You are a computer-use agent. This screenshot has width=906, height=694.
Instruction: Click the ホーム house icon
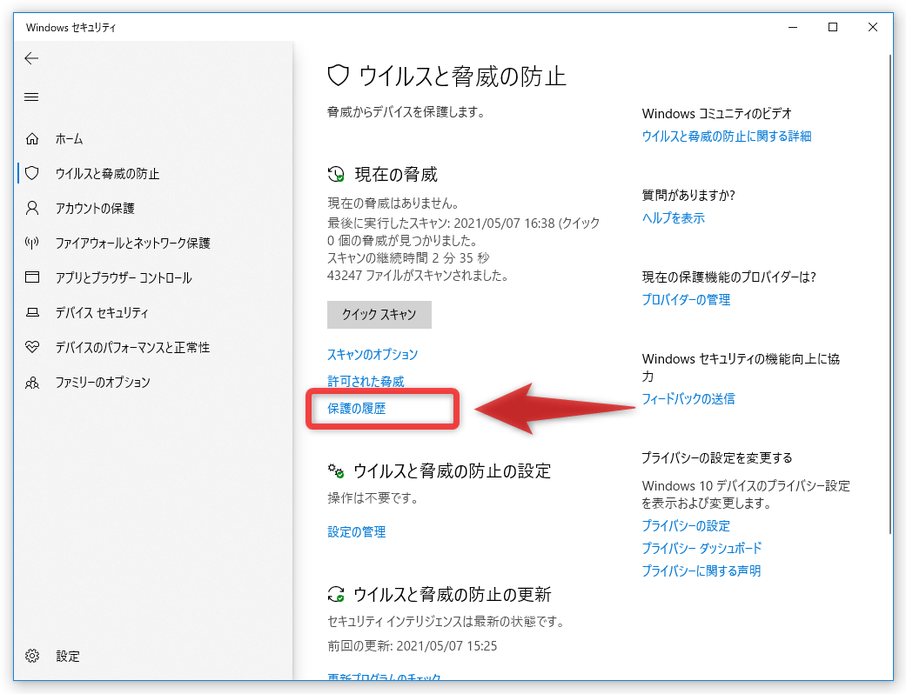32,139
